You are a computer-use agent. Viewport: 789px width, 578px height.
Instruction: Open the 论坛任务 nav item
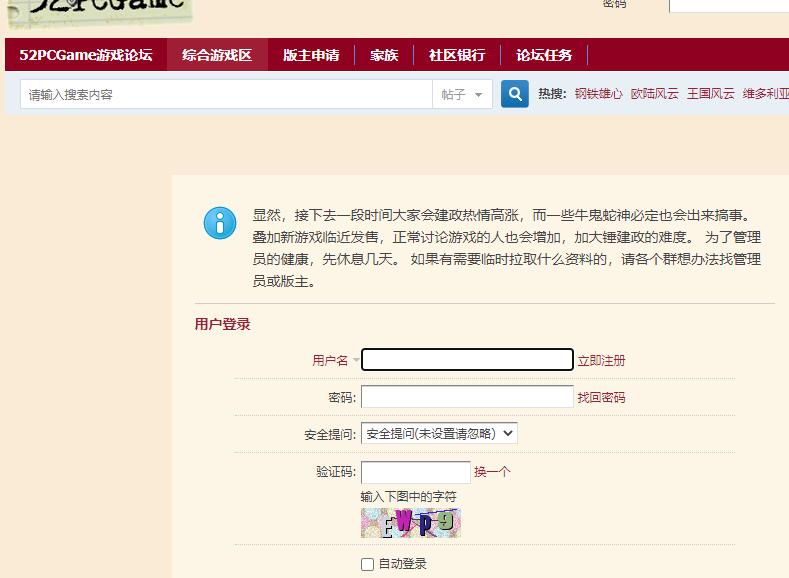tap(544, 55)
